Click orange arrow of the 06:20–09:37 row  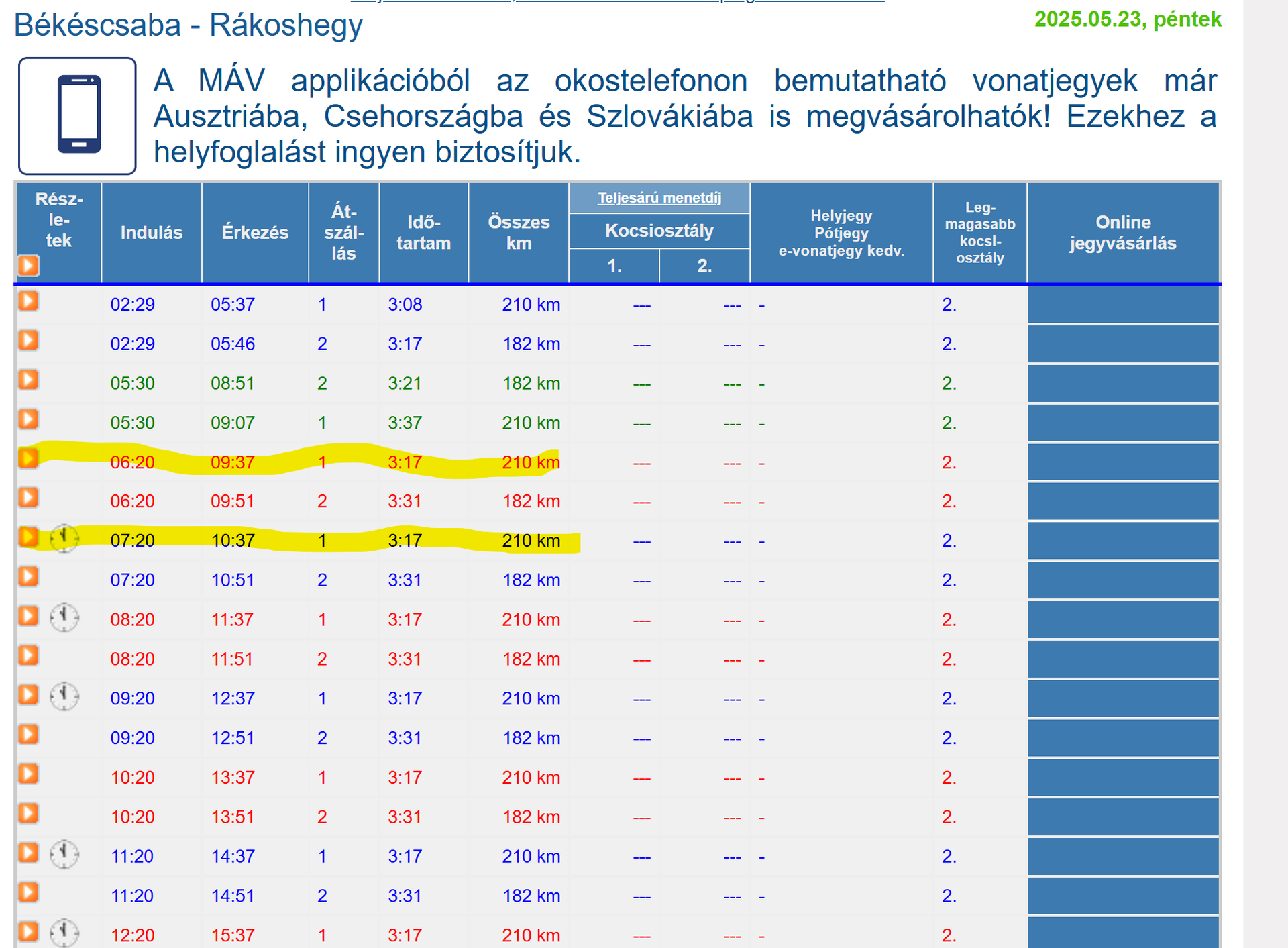click(x=28, y=459)
